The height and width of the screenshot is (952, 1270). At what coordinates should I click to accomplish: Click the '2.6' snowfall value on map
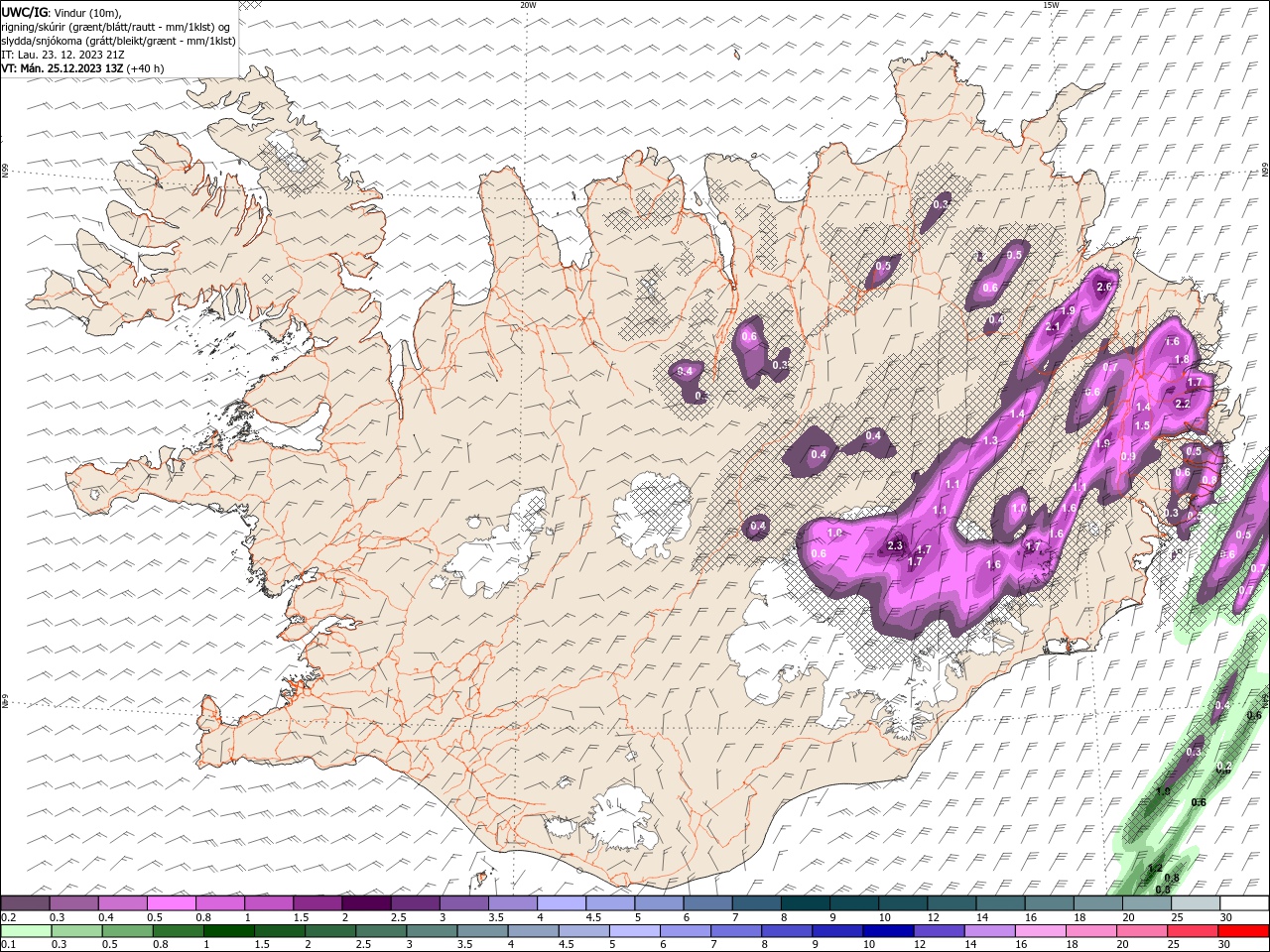[1105, 287]
